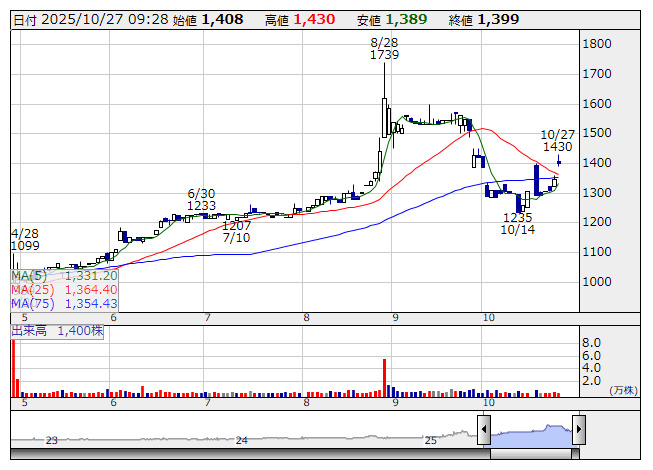Click the 4/28 1099 annotation
The width and height of the screenshot is (653, 470).
(x=25, y=239)
